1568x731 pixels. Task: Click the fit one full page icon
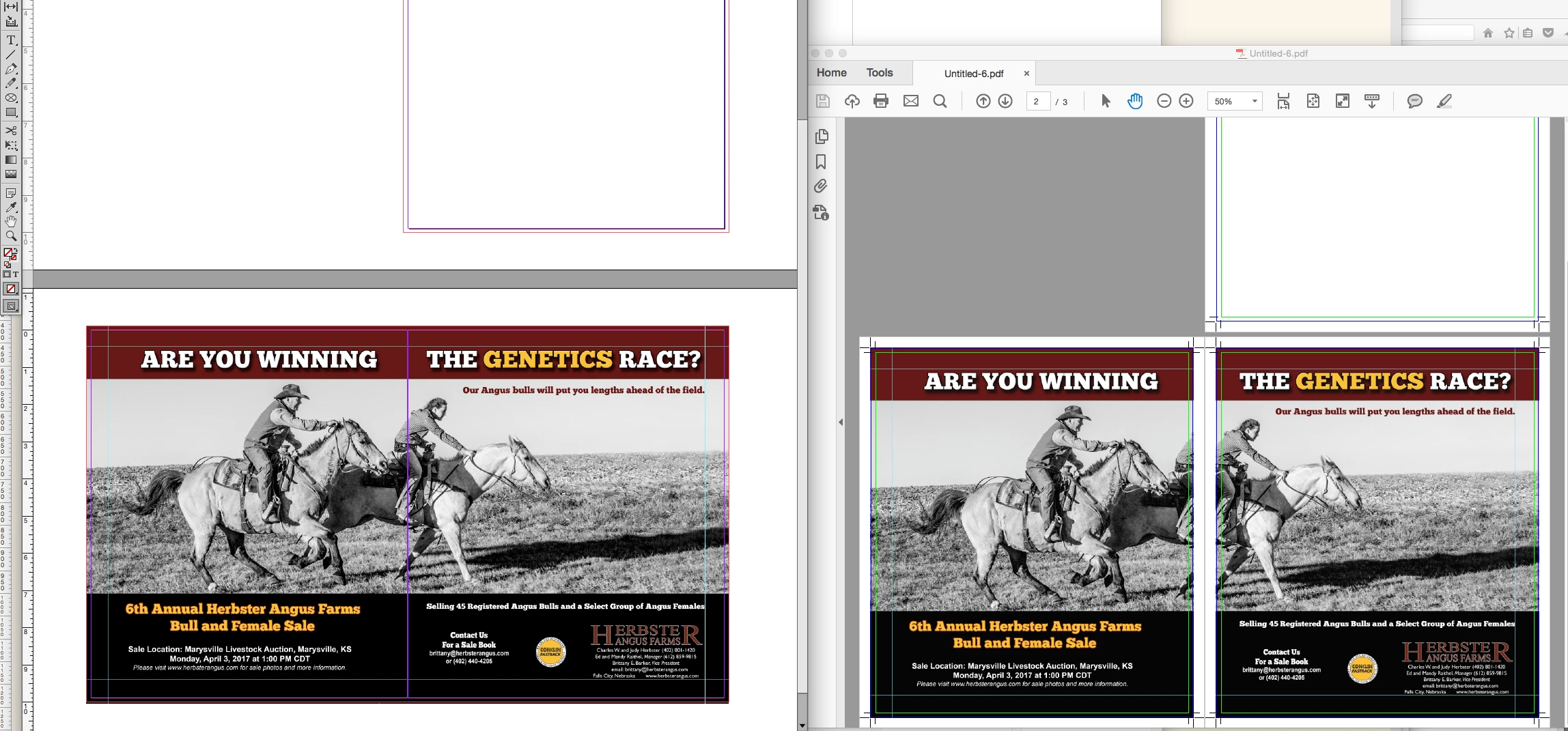[x=1313, y=101]
